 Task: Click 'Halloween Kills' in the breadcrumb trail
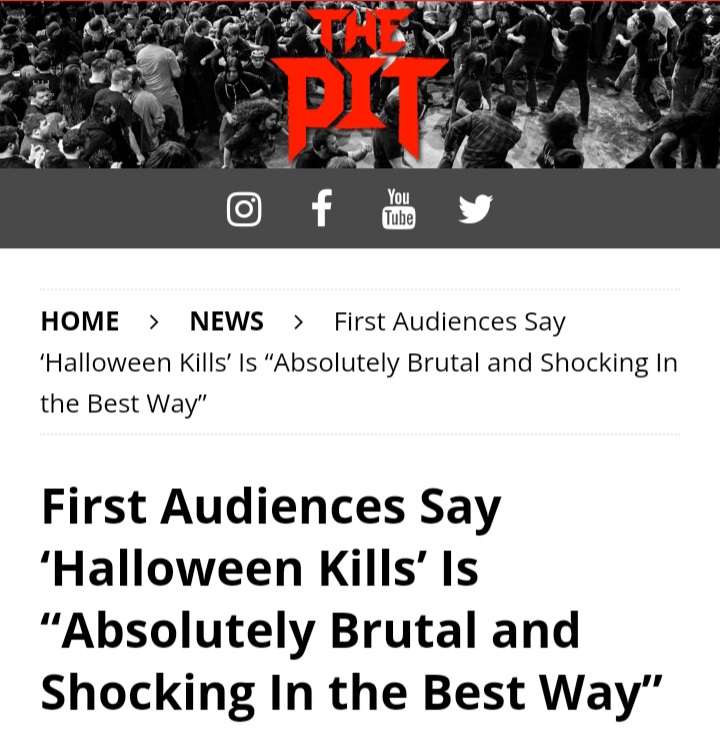(x=136, y=363)
